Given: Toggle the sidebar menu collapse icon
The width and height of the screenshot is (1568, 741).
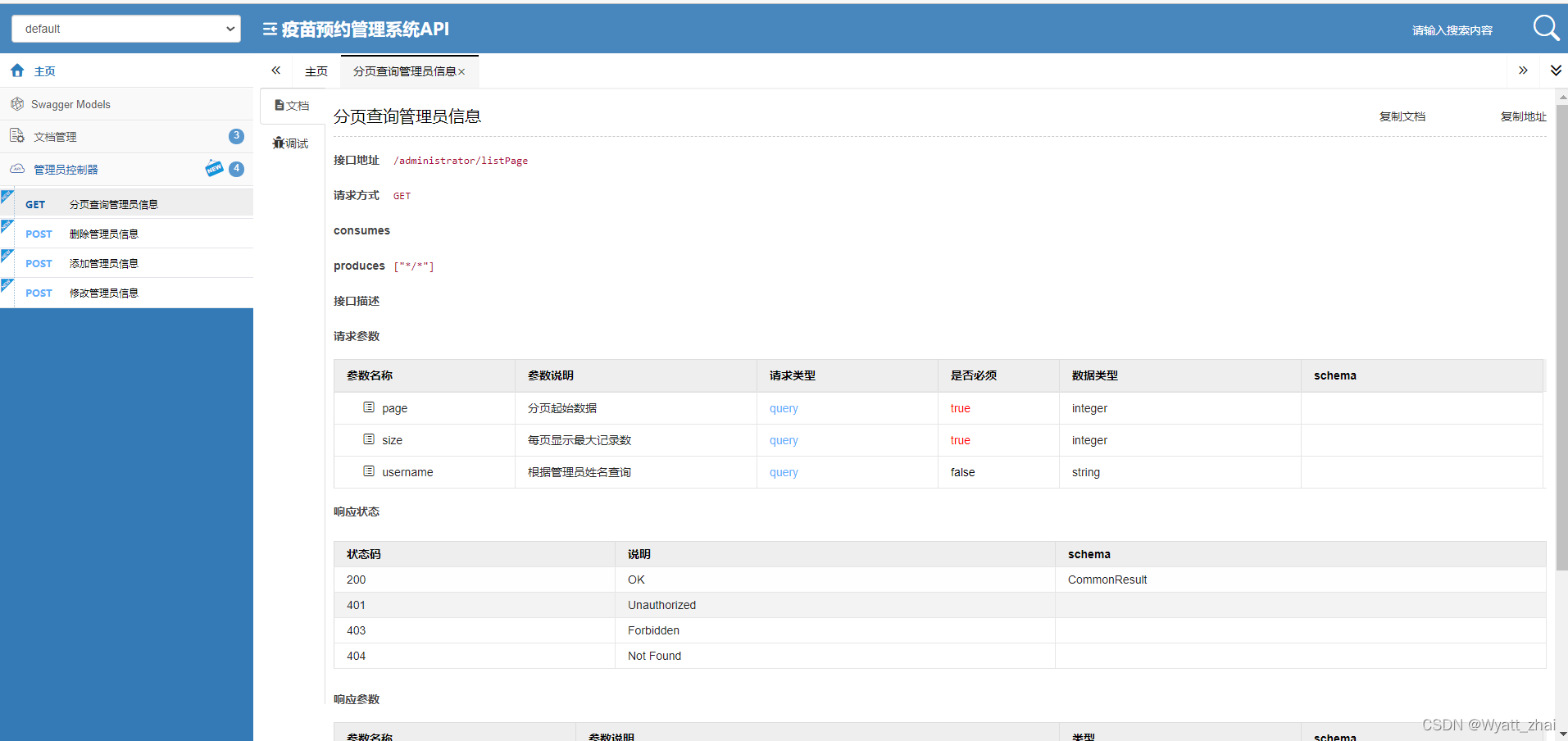Looking at the screenshot, I should (x=270, y=30).
